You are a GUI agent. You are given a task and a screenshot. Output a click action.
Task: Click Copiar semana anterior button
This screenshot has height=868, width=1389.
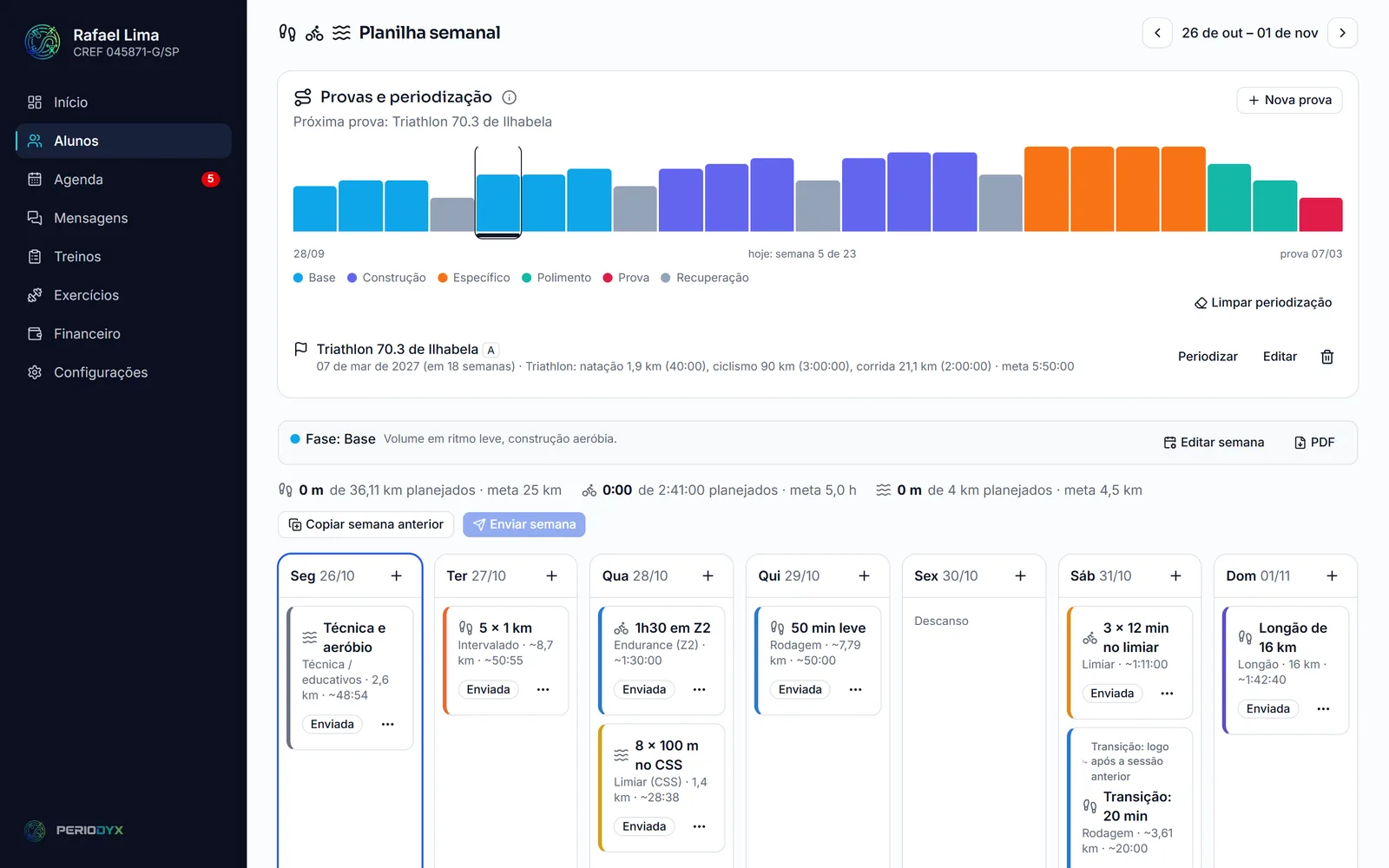(366, 524)
